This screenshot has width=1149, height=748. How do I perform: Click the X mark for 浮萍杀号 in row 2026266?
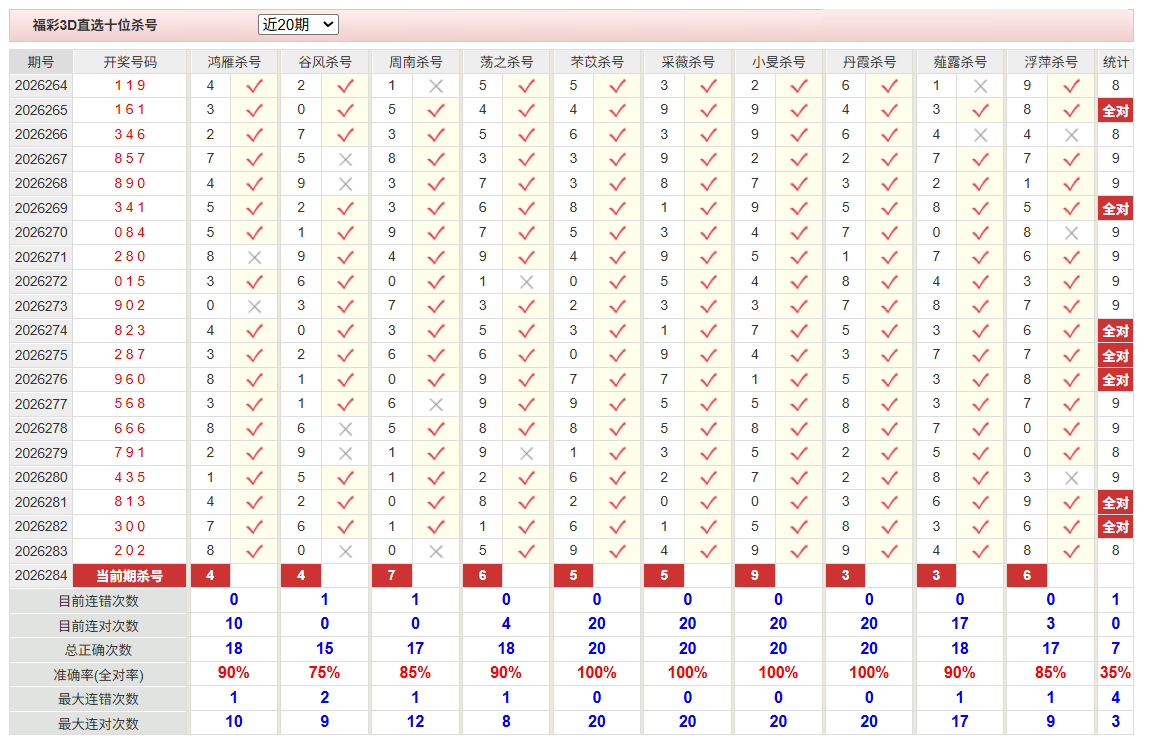[x=1071, y=136]
